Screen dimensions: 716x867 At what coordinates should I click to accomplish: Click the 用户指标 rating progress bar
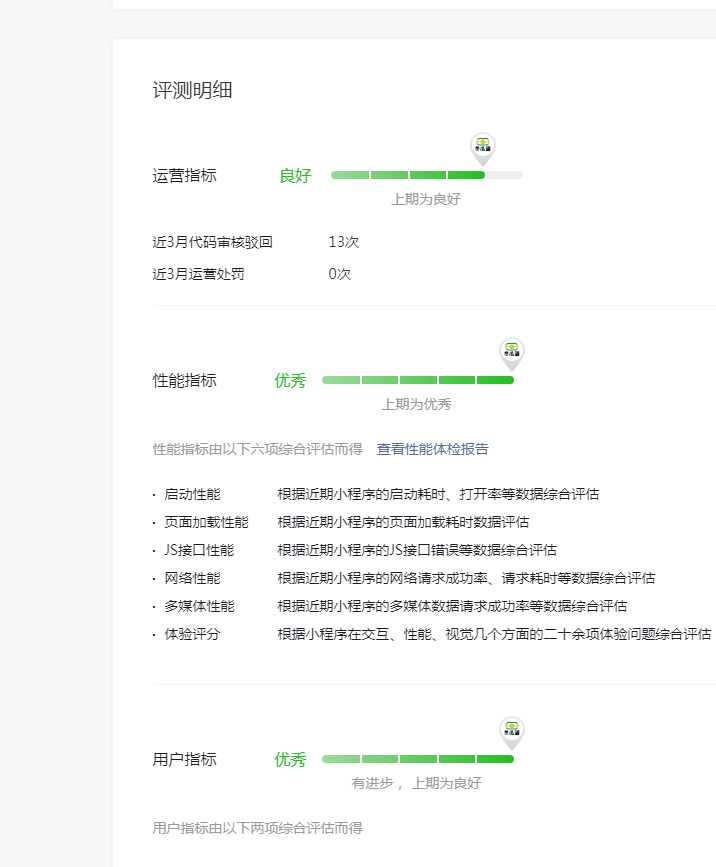[x=418, y=759]
